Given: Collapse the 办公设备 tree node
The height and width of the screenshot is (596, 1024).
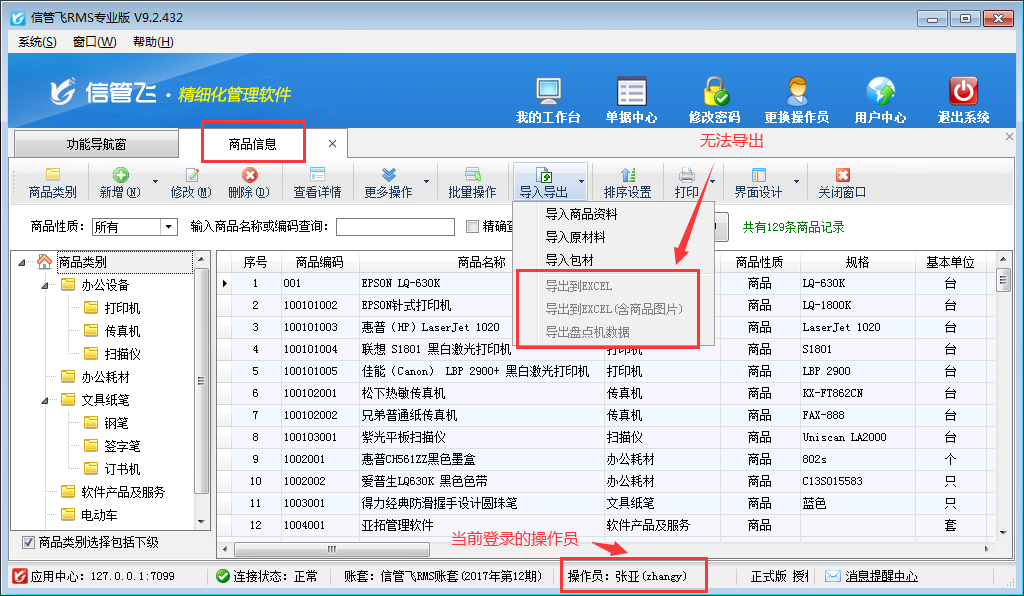Looking at the screenshot, I should click(x=45, y=285).
